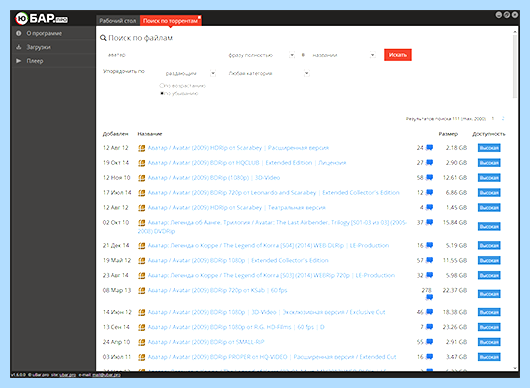This screenshot has height=388, width=530.
Task: Click the comments icon under 278
Action: point(429,297)
